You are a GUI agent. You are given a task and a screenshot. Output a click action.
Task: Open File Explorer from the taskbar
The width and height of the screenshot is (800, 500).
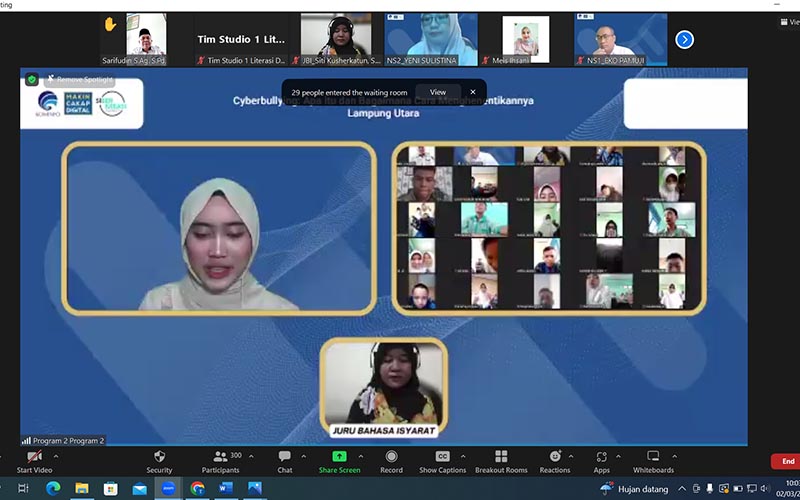coord(82,488)
